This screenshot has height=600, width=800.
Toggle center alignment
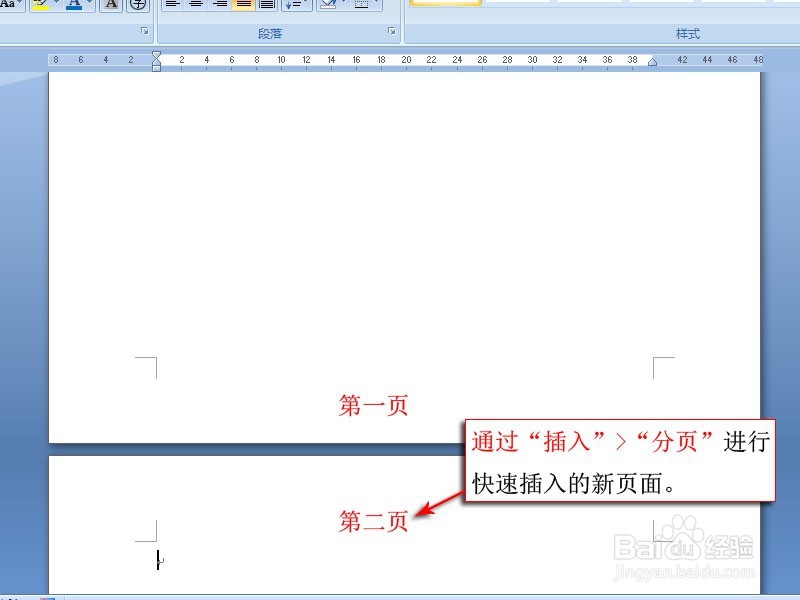click(196, 4)
